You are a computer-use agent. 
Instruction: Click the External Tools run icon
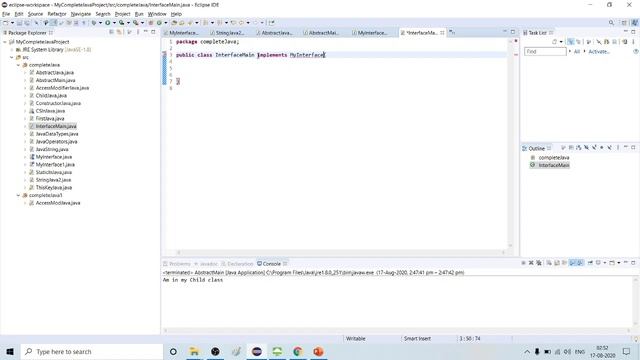coord(136,23)
